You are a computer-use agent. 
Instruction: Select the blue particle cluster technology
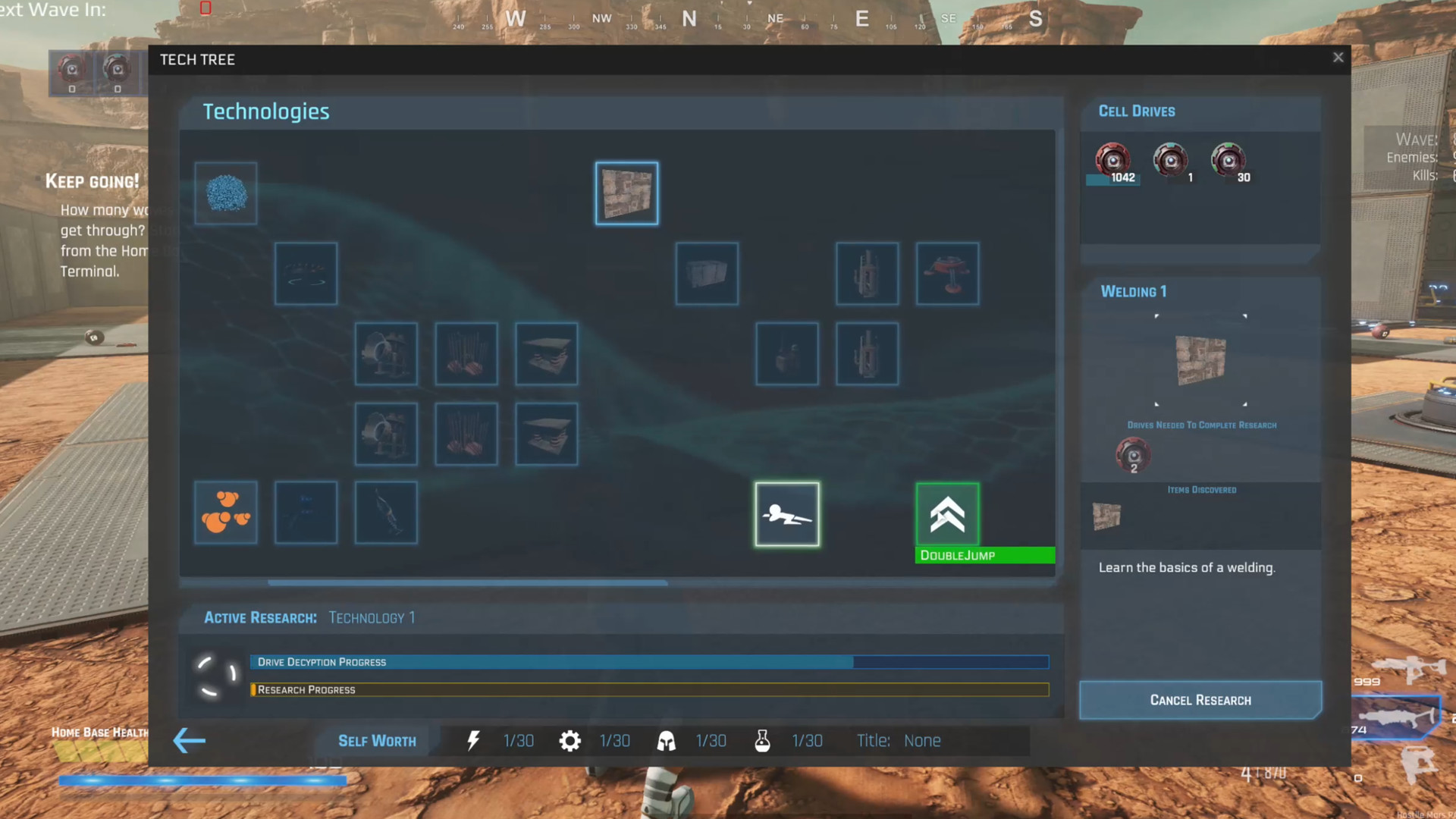click(225, 193)
